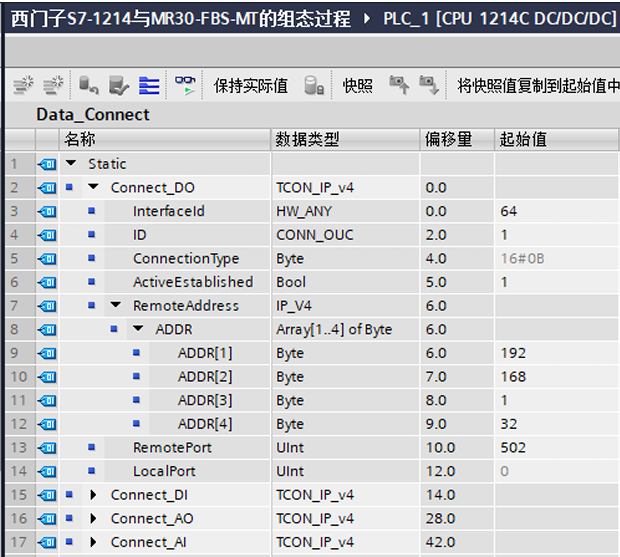Click the HW_ANY data type cell
The width and height of the screenshot is (620, 557).
pos(346,211)
